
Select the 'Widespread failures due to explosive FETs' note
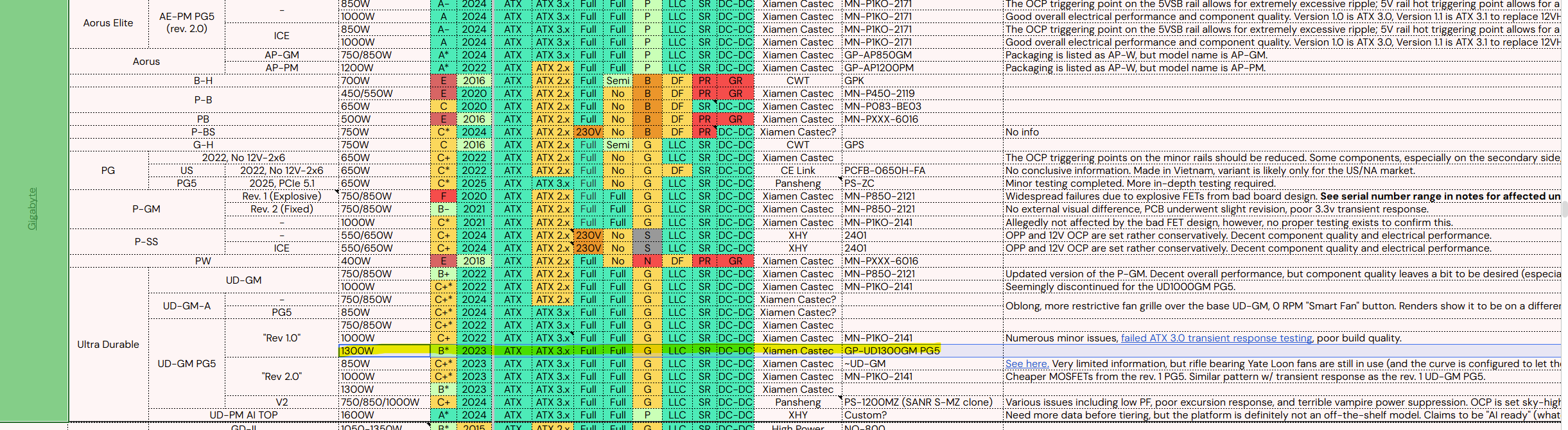pos(1282,196)
